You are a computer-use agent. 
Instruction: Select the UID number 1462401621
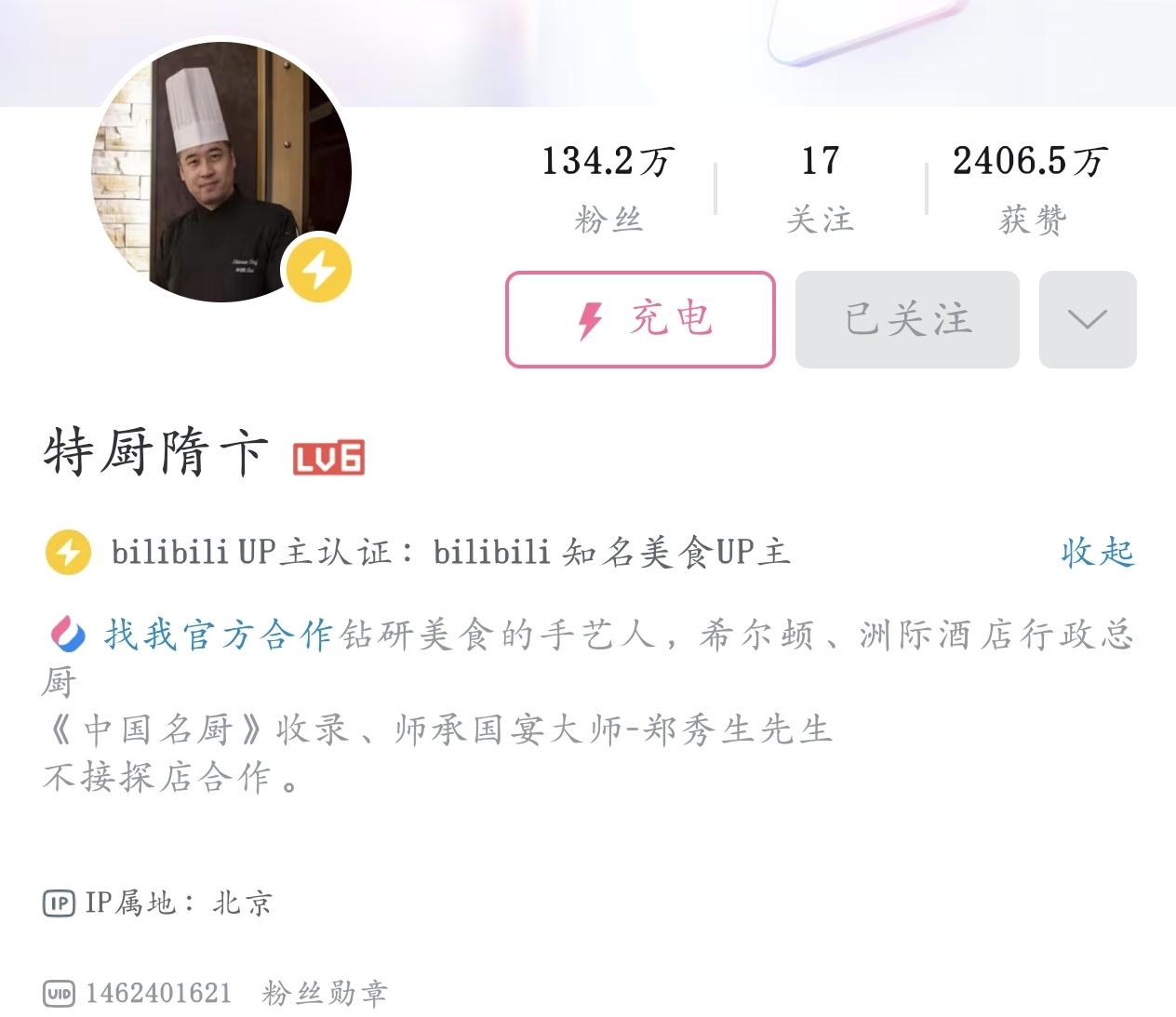[158, 994]
